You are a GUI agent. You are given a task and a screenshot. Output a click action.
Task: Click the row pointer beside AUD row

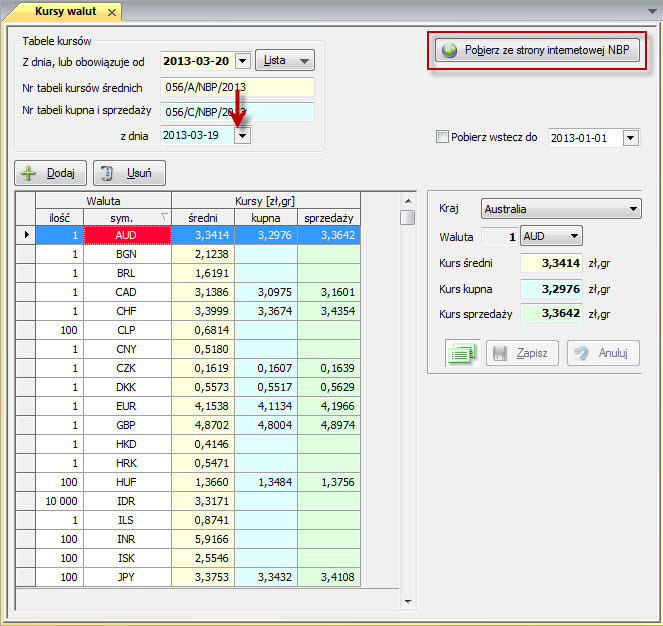(x=27, y=234)
